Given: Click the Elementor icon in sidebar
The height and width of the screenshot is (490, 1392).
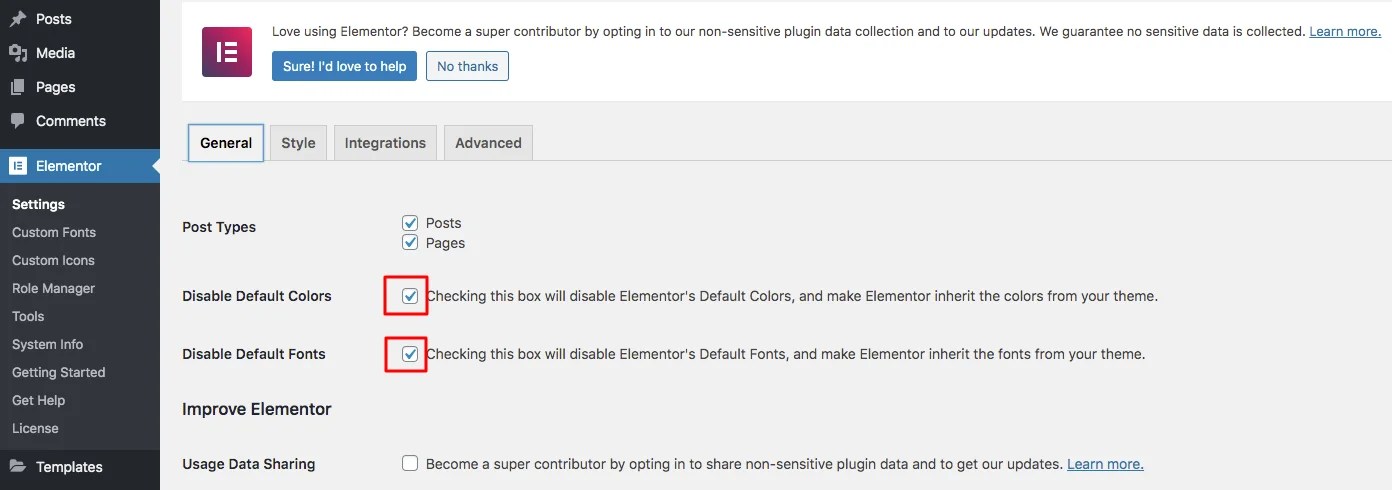Looking at the screenshot, I should click(18, 166).
